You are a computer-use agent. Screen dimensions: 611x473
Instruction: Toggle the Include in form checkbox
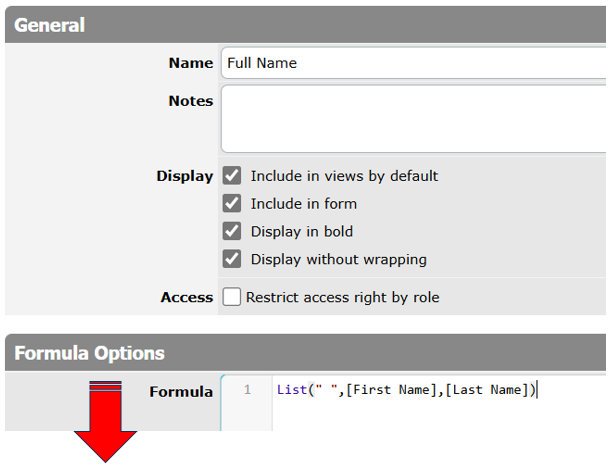tap(232, 203)
